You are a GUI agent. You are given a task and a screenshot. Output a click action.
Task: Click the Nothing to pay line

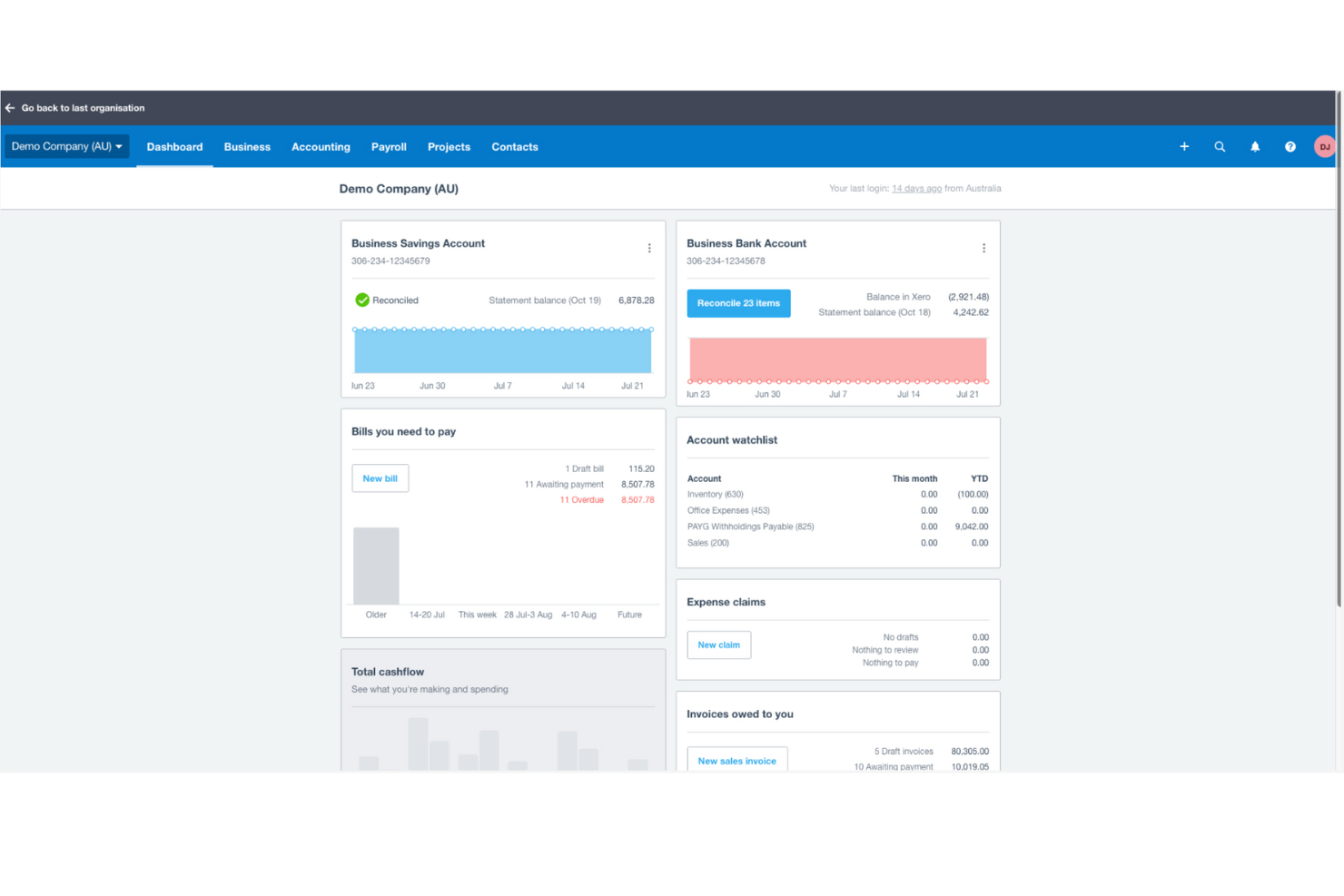890,663
